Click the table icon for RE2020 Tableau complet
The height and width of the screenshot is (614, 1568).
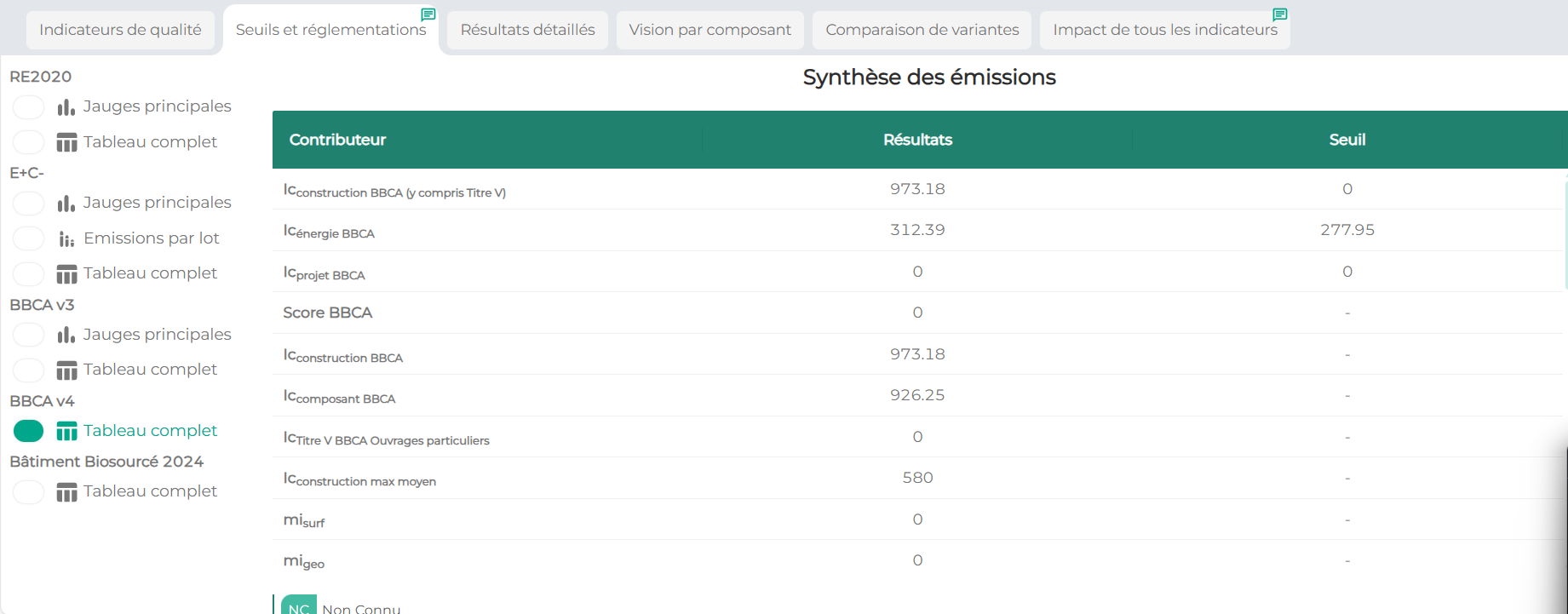pyautogui.click(x=66, y=142)
